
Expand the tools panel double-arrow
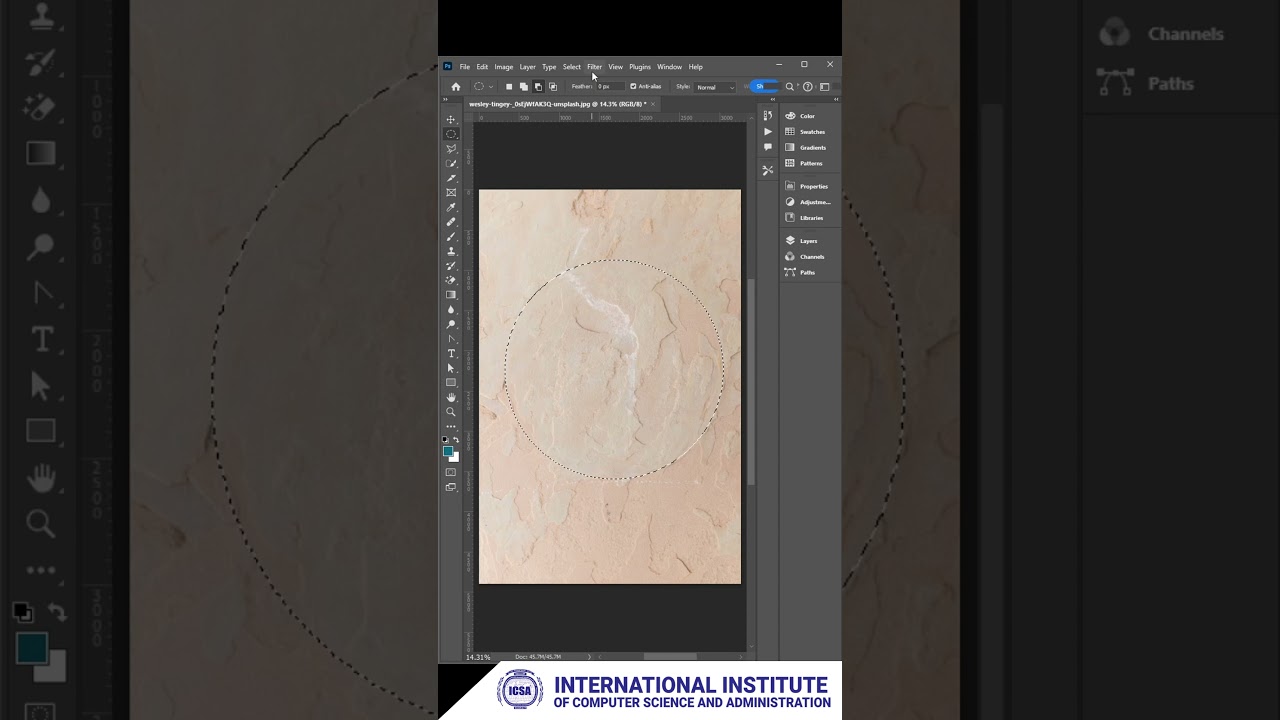pos(444,99)
